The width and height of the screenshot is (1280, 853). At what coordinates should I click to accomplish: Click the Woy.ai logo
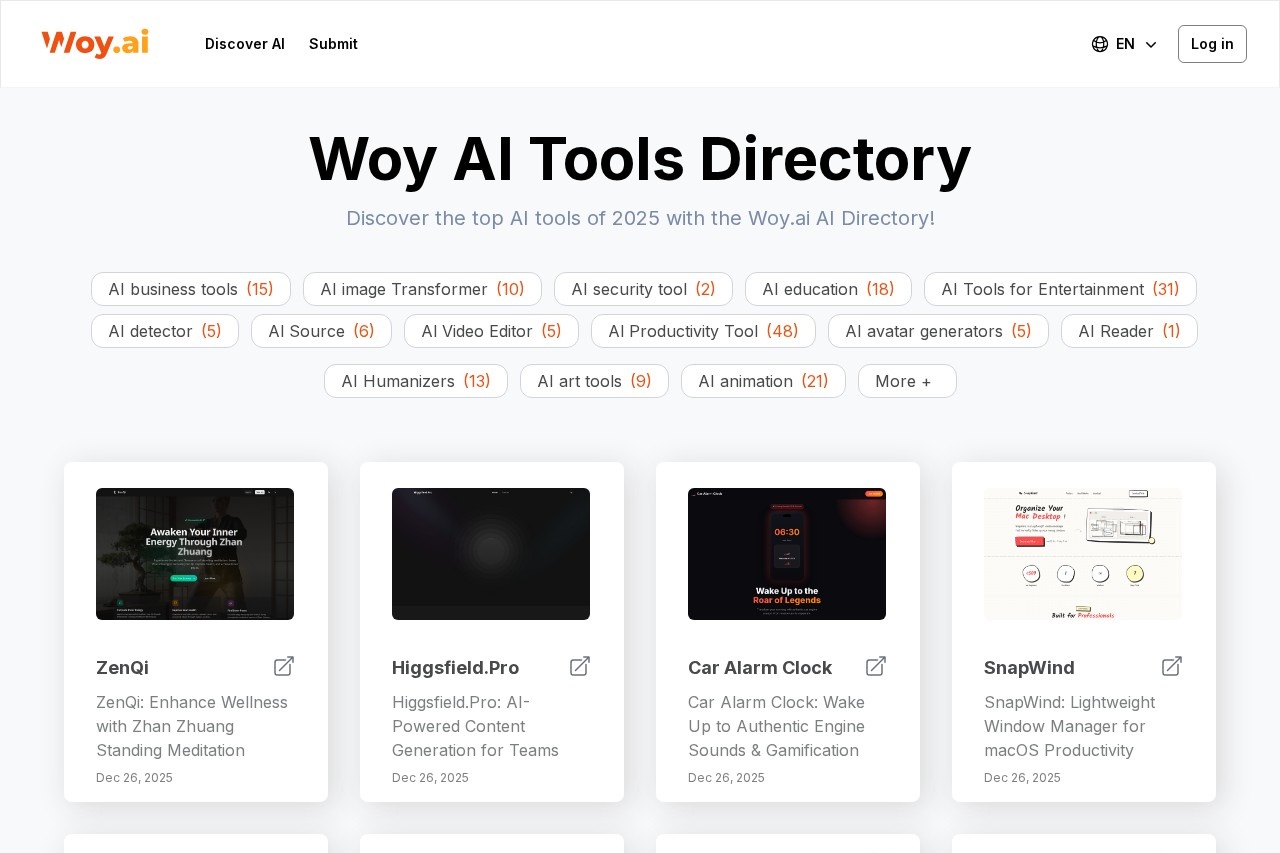click(x=95, y=44)
